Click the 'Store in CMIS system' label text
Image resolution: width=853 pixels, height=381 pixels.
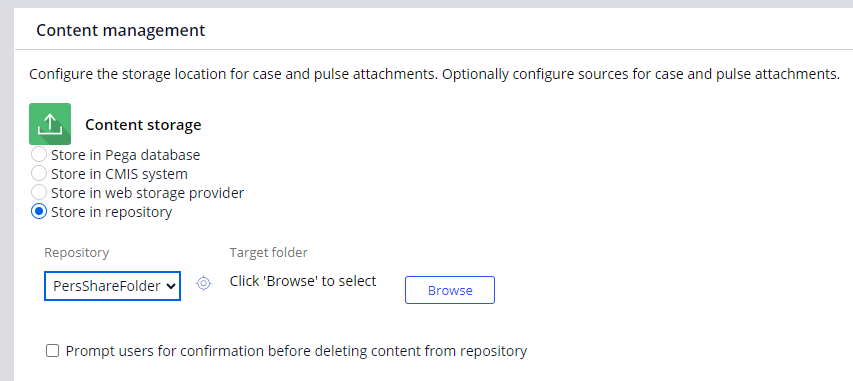[x=119, y=174]
